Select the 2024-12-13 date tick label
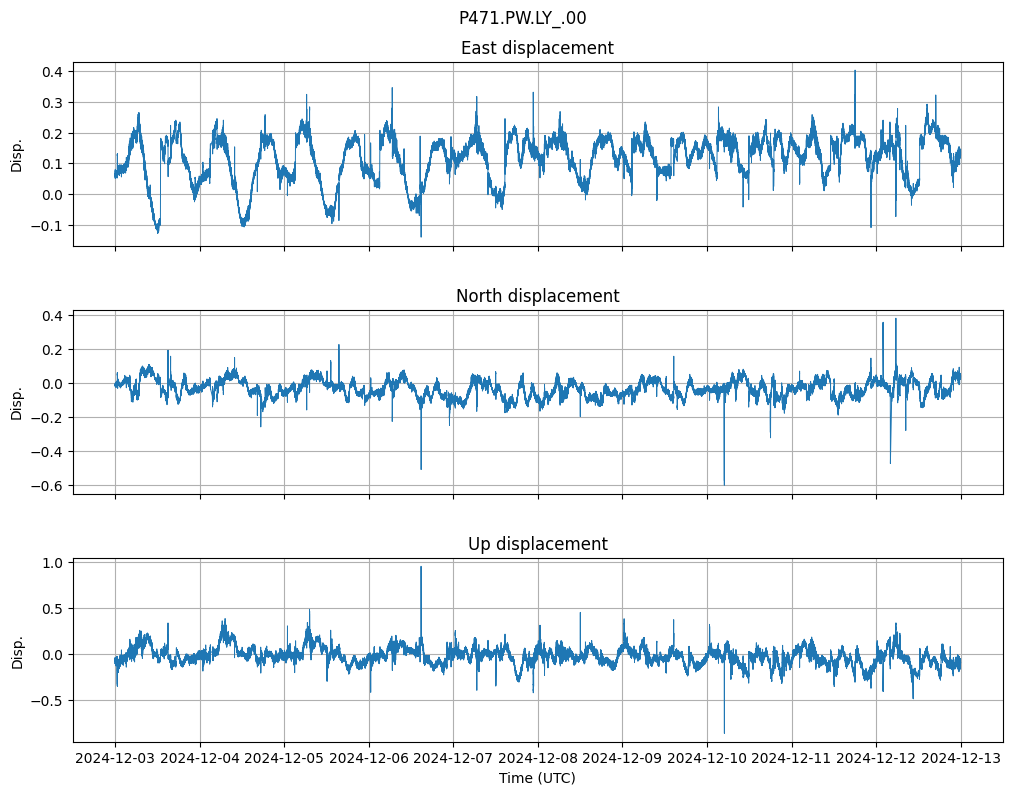The image size is (1012, 795). [x=961, y=758]
